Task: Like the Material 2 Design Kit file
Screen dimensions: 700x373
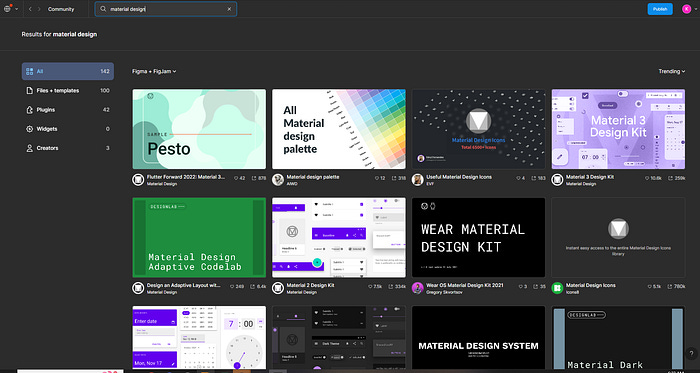Action: 370,286
